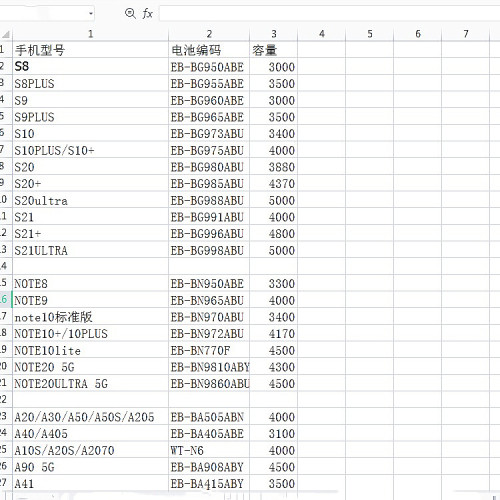Select column 5 header

click(370, 34)
